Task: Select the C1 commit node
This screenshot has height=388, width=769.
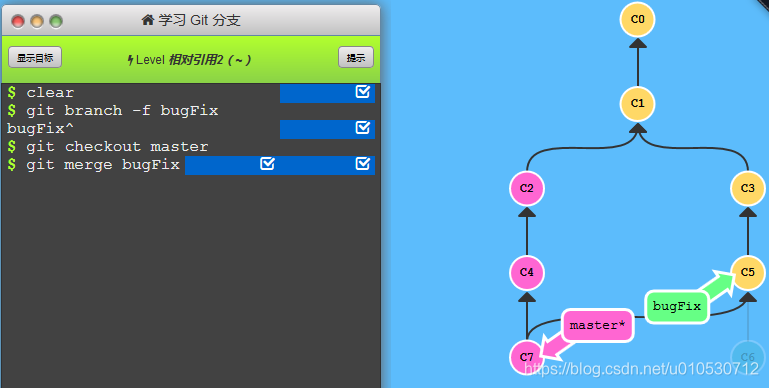Action: pyautogui.click(x=638, y=103)
